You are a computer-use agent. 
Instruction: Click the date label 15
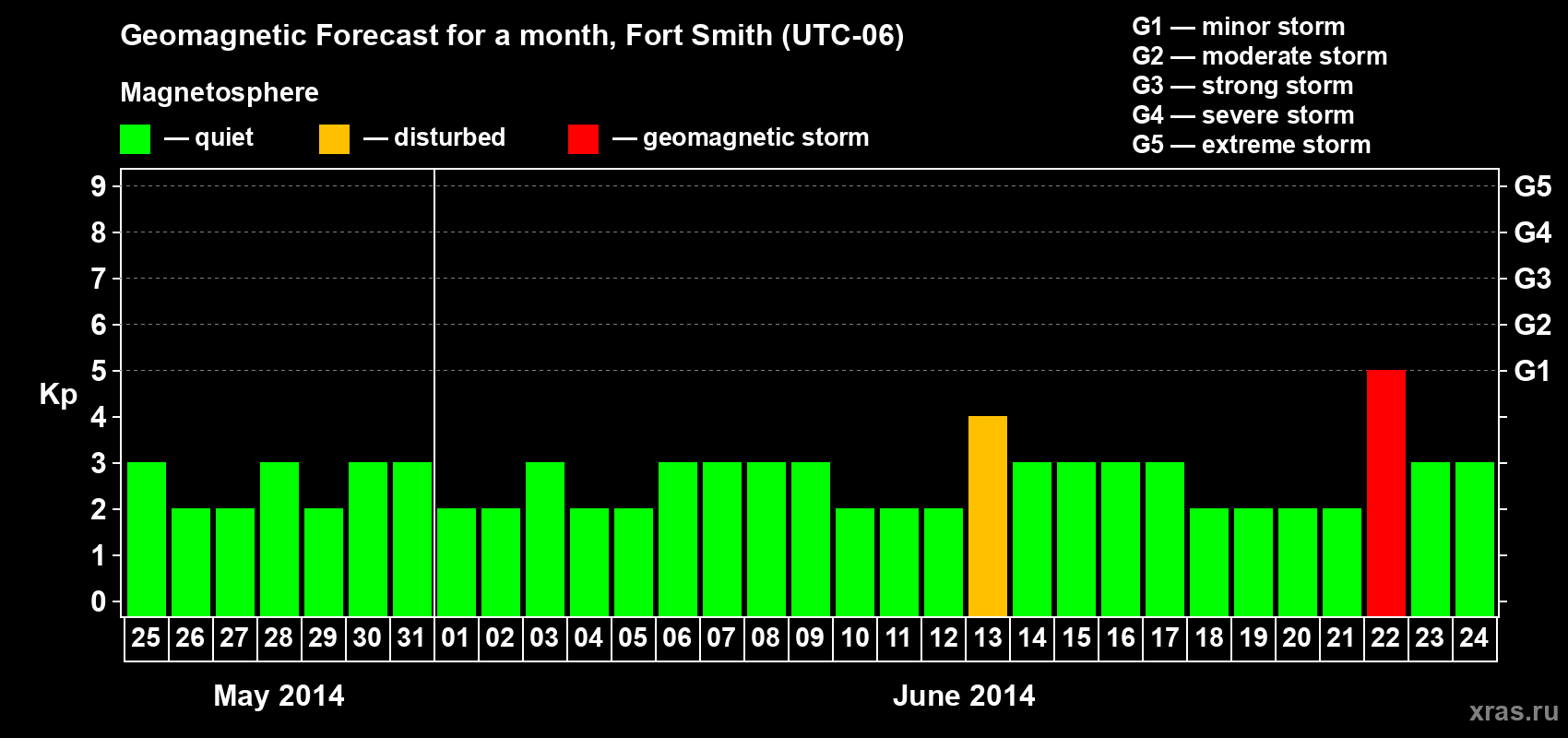click(1075, 637)
